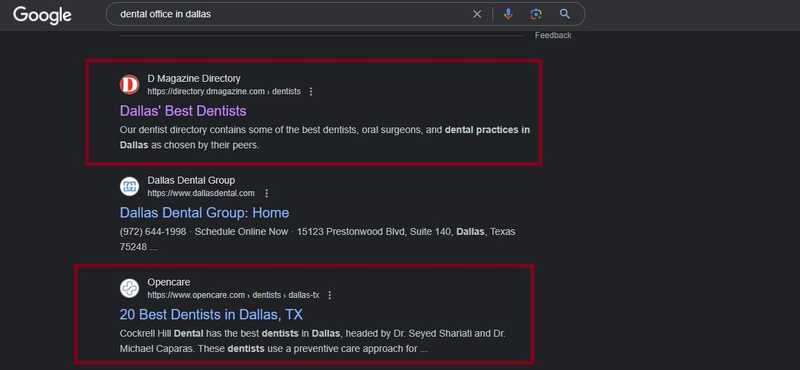Click the snippet 'Our dentist directory contains...'

pyautogui.click(x=325, y=137)
